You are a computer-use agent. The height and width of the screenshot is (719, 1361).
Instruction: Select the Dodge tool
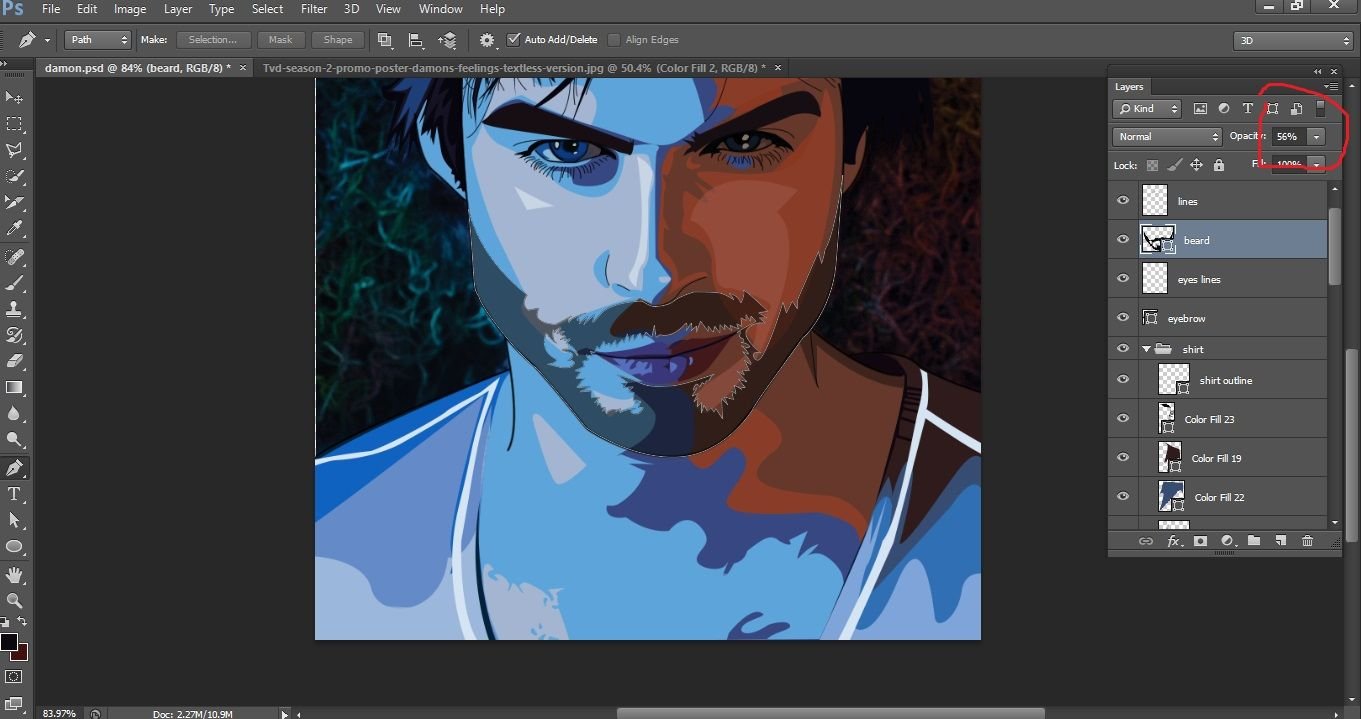pos(15,439)
